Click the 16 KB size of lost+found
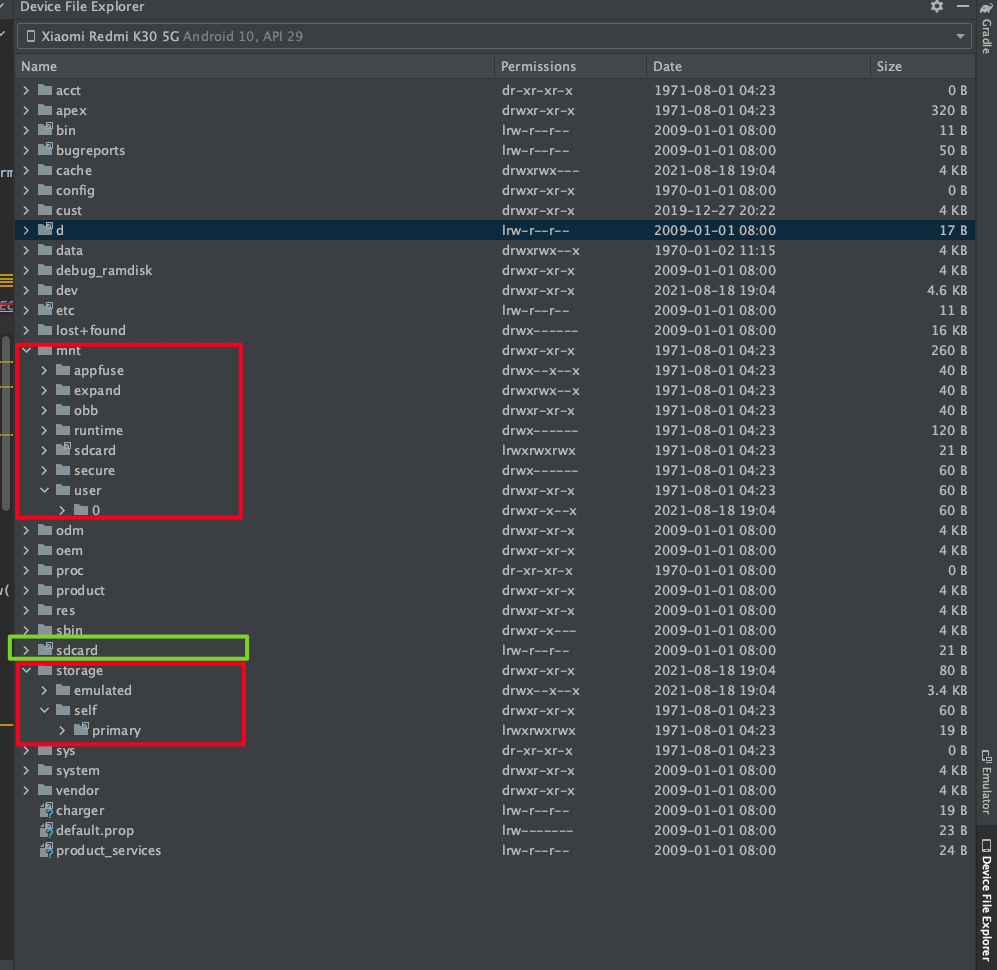The width and height of the screenshot is (997, 970). [949, 331]
